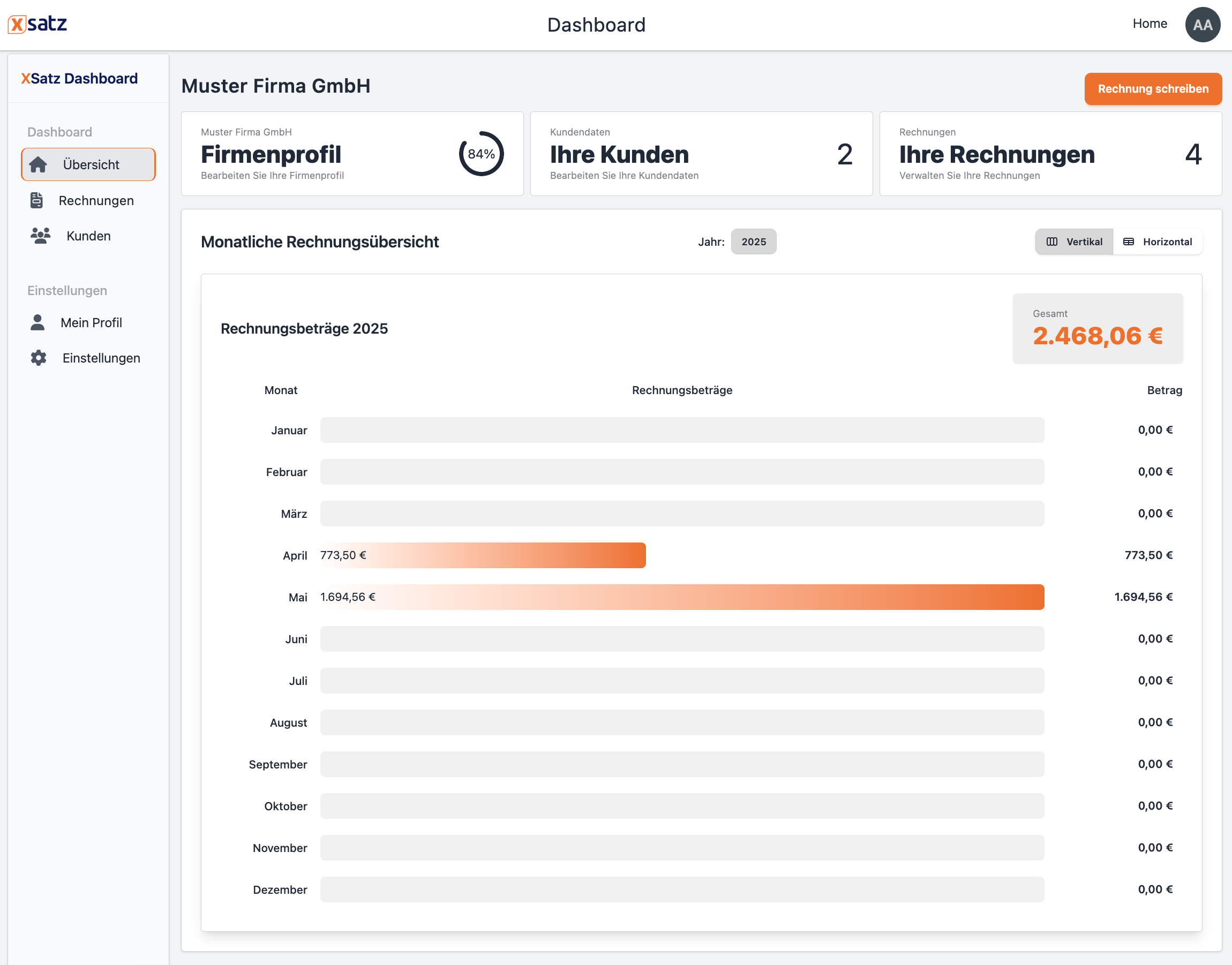Open Einstellungen menu item in the sidebar
The height and width of the screenshot is (965, 1232).
click(88, 358)
